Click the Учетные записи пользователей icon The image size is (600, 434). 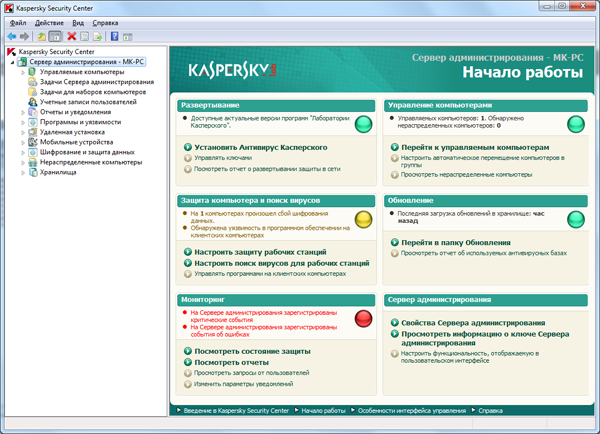33,102
